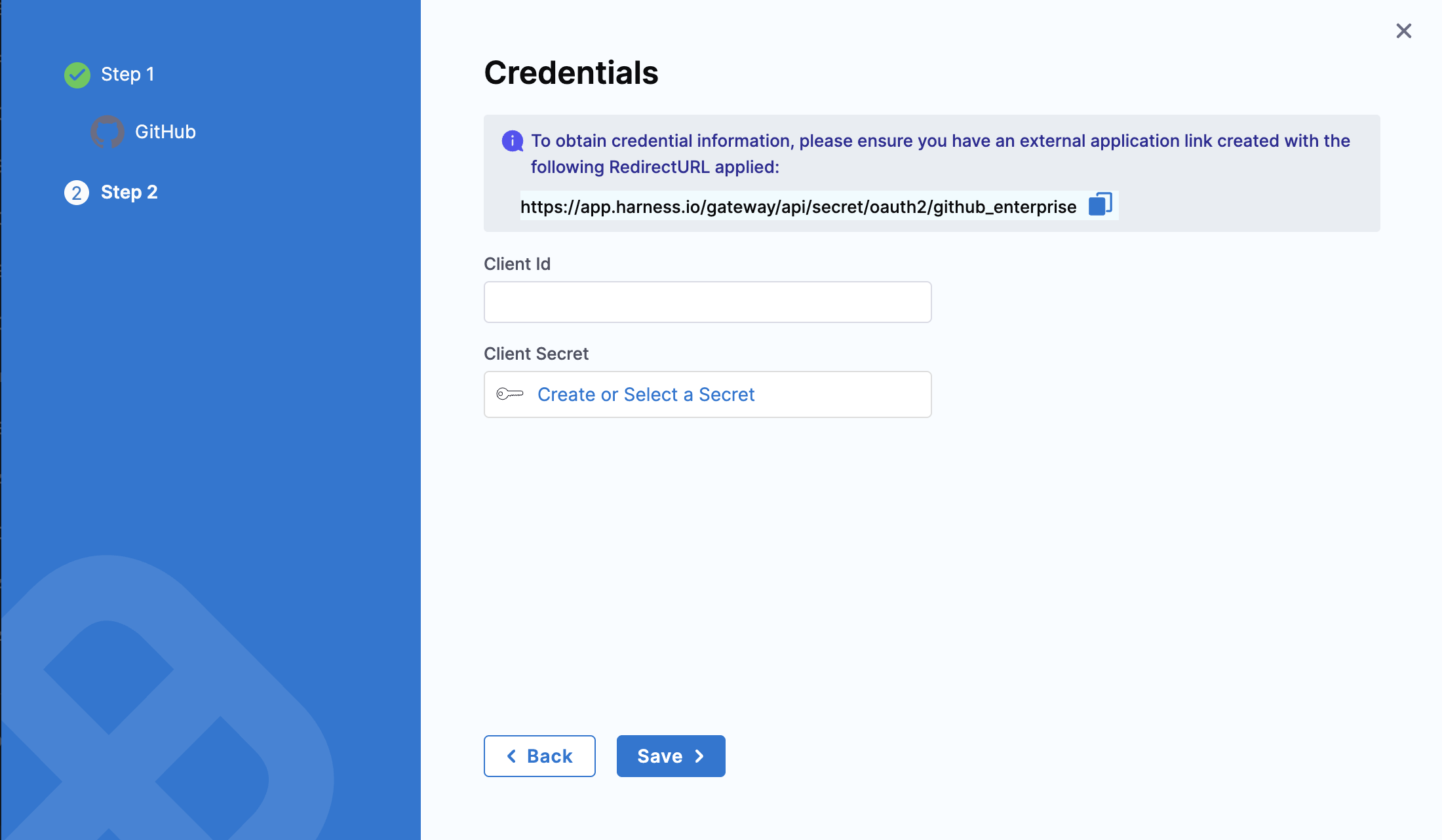Focus the Client Id input field
This screenshot has width=1442, height=840.
point(707,302)
